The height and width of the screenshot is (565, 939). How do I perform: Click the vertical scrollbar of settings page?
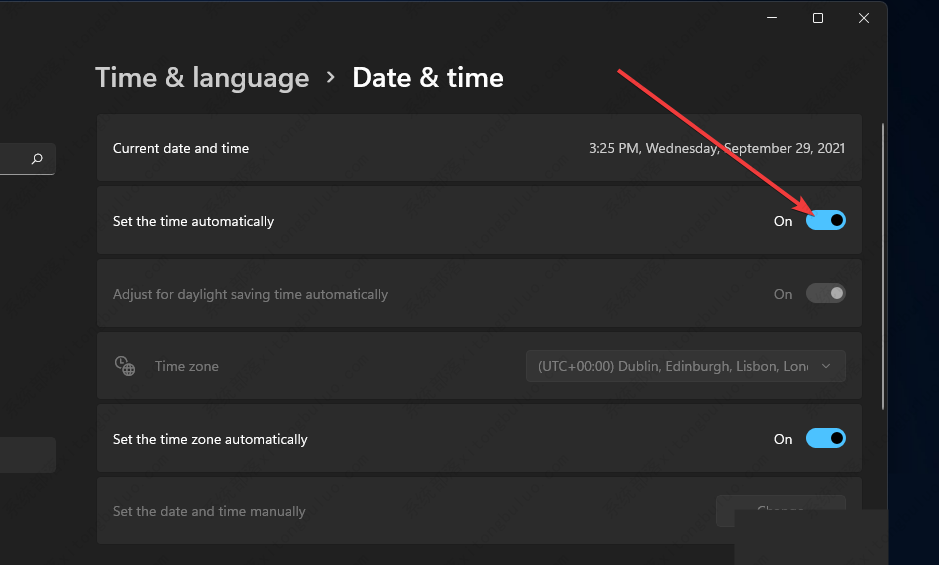pos(882,265)
